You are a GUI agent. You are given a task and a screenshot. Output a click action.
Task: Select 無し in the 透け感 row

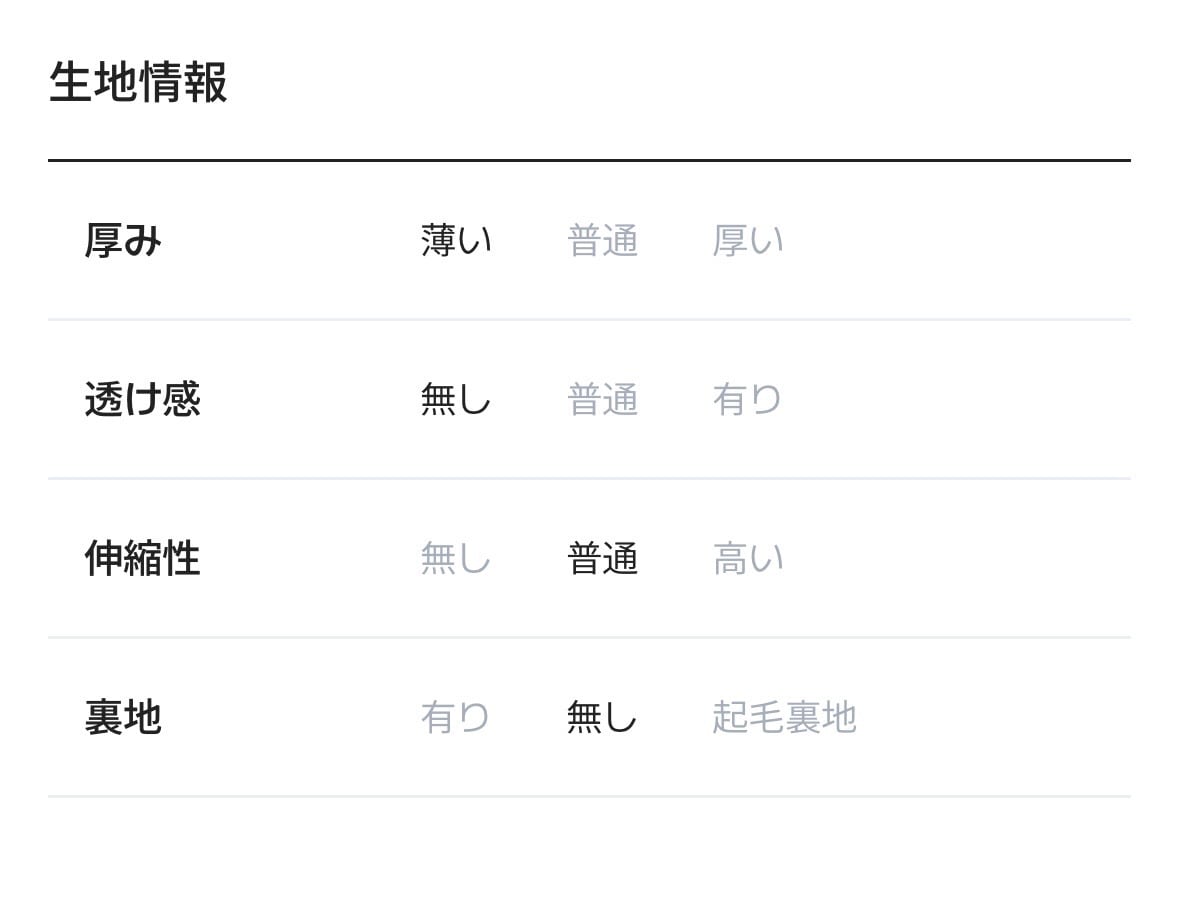(x=456, y=400)
